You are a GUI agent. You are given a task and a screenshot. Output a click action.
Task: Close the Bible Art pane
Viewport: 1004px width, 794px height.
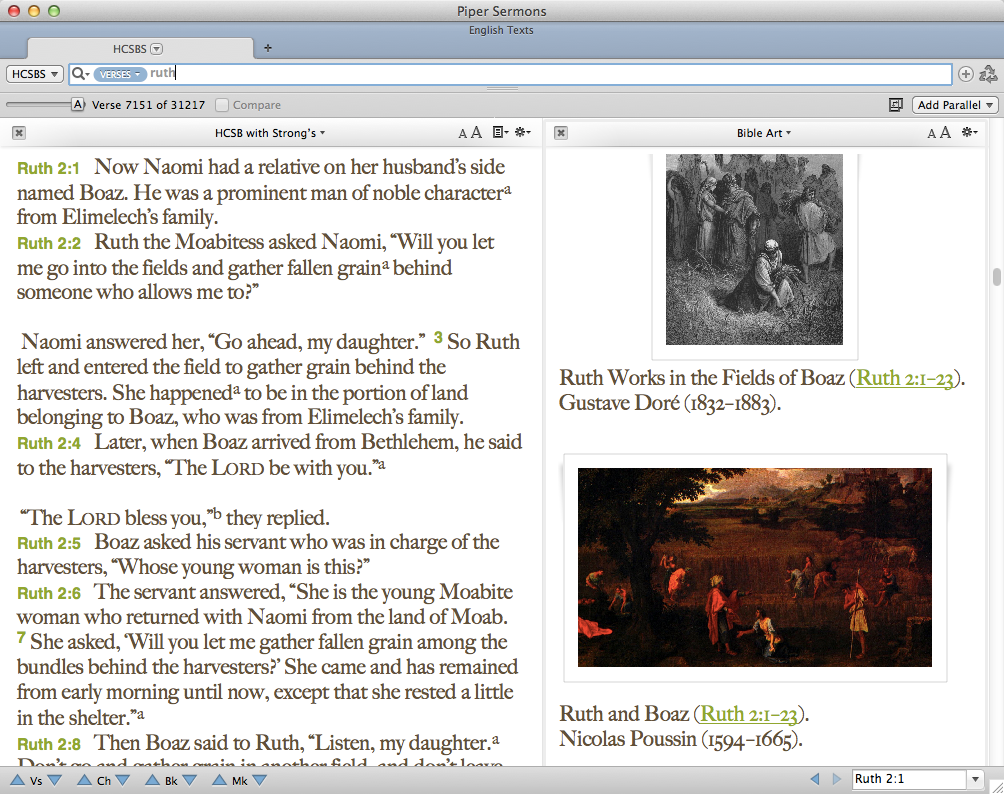click(561, 133)
